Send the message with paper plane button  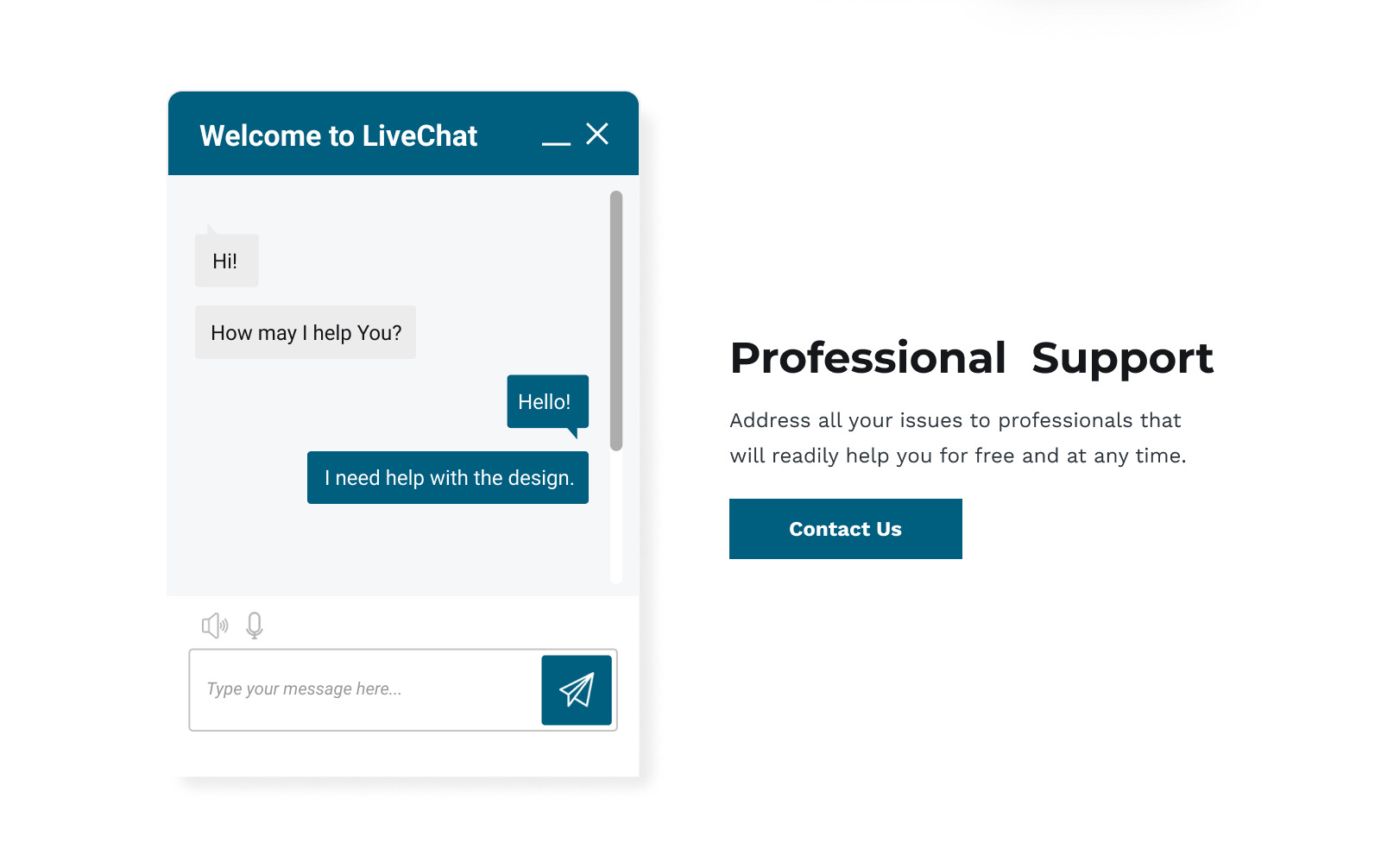point(577,690)
